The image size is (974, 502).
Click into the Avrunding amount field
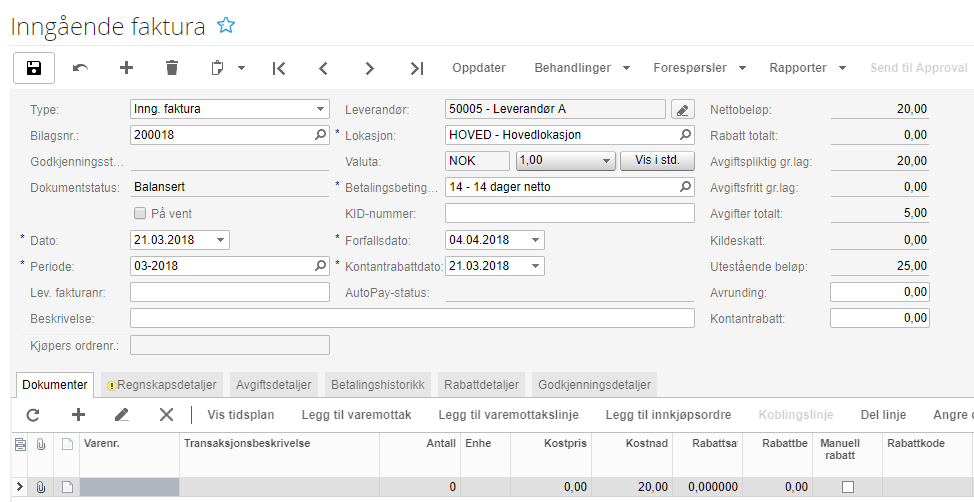[880, 292]
